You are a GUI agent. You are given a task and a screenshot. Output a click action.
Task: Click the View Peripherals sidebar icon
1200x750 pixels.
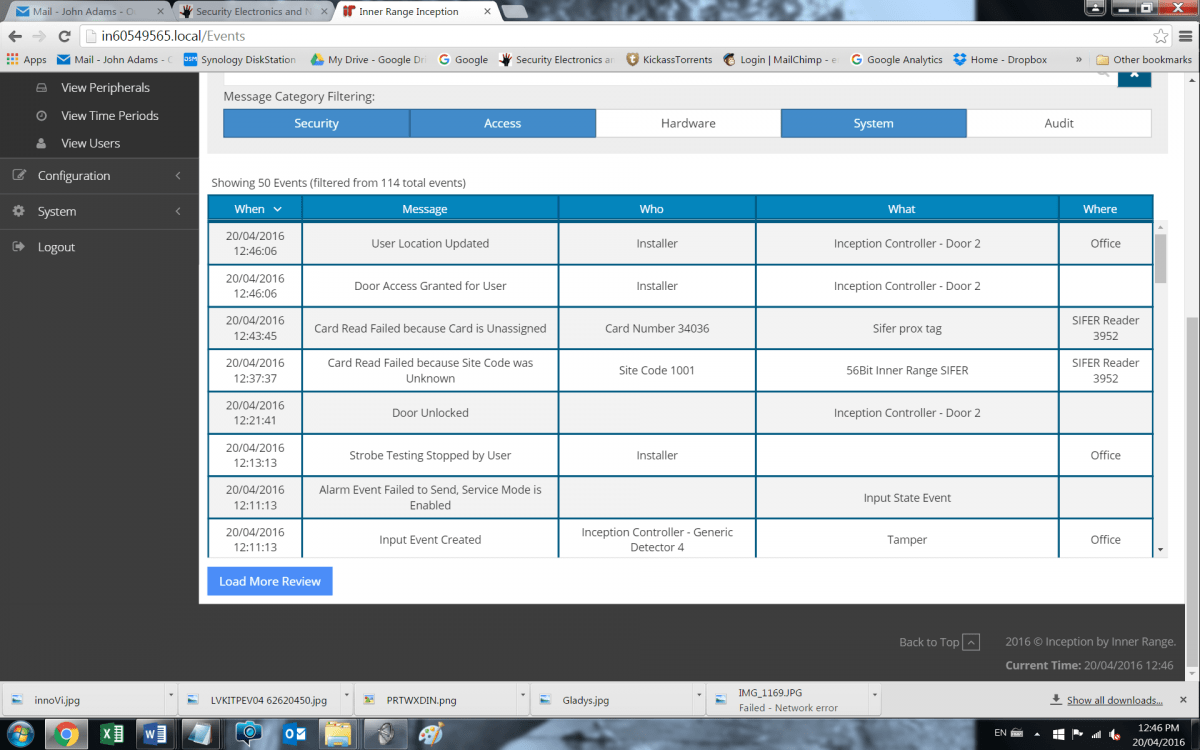point(41,88)
